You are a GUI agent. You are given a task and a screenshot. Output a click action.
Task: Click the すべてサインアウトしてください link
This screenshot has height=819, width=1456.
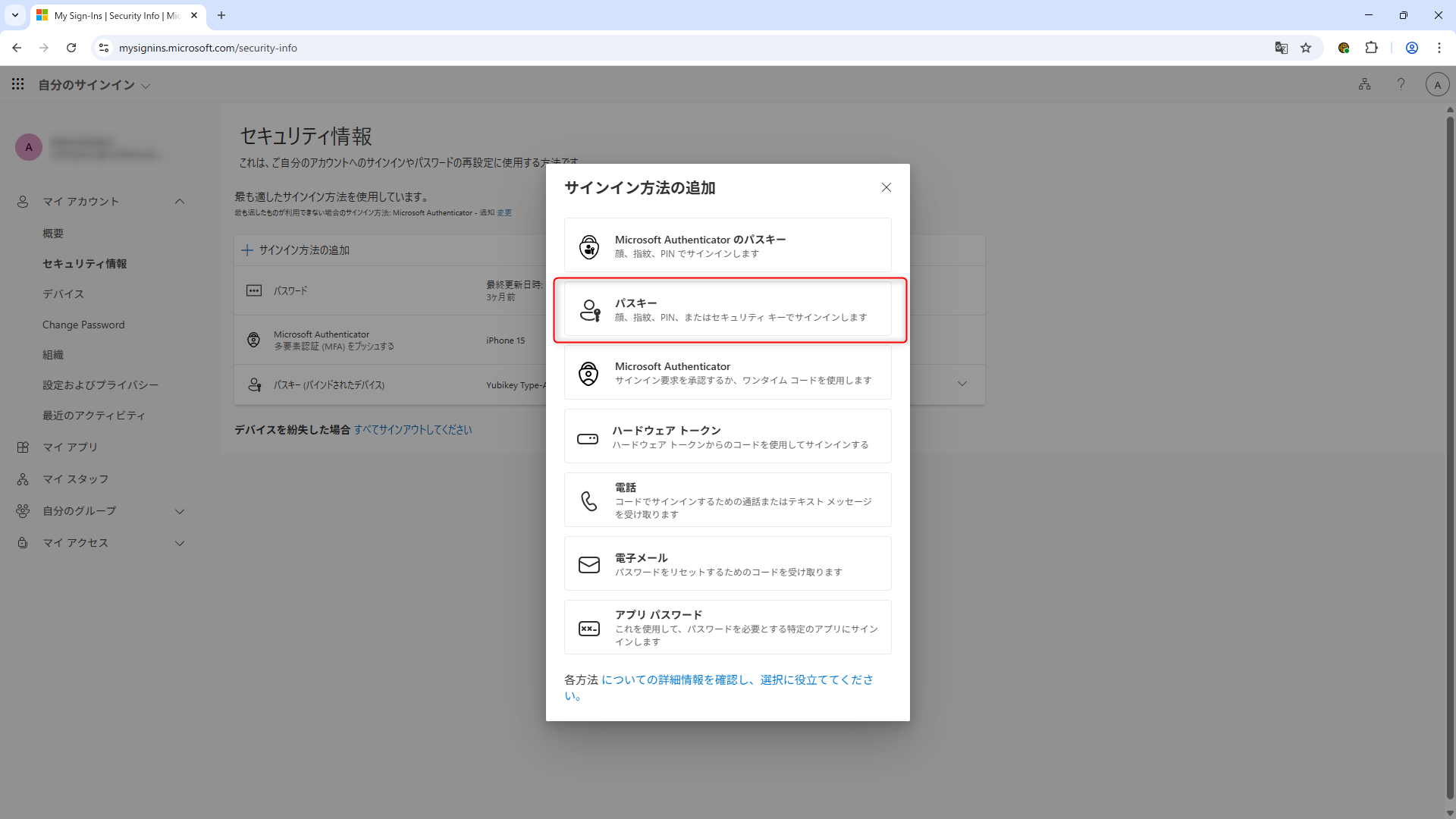pos(413,430)
